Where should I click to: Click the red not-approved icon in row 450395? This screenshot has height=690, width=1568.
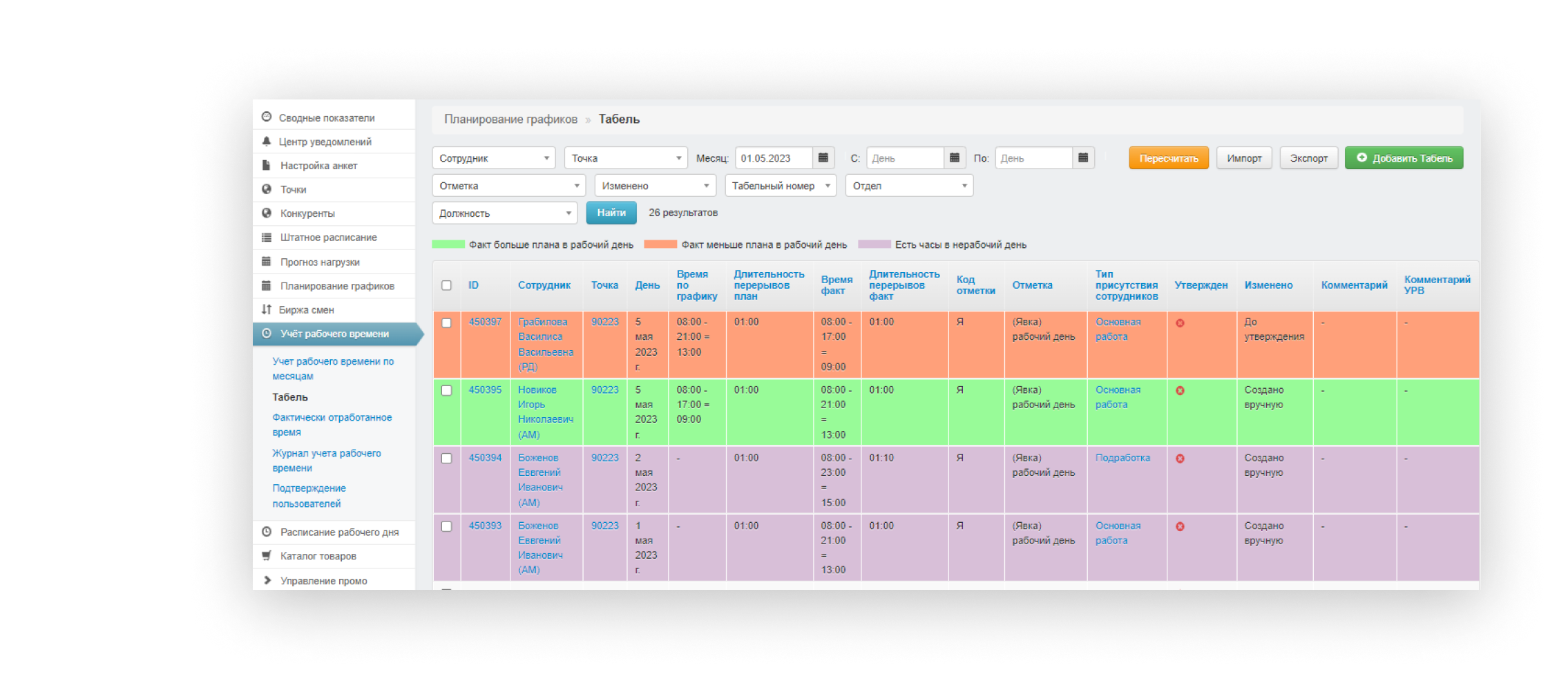tap(1180, 391)
